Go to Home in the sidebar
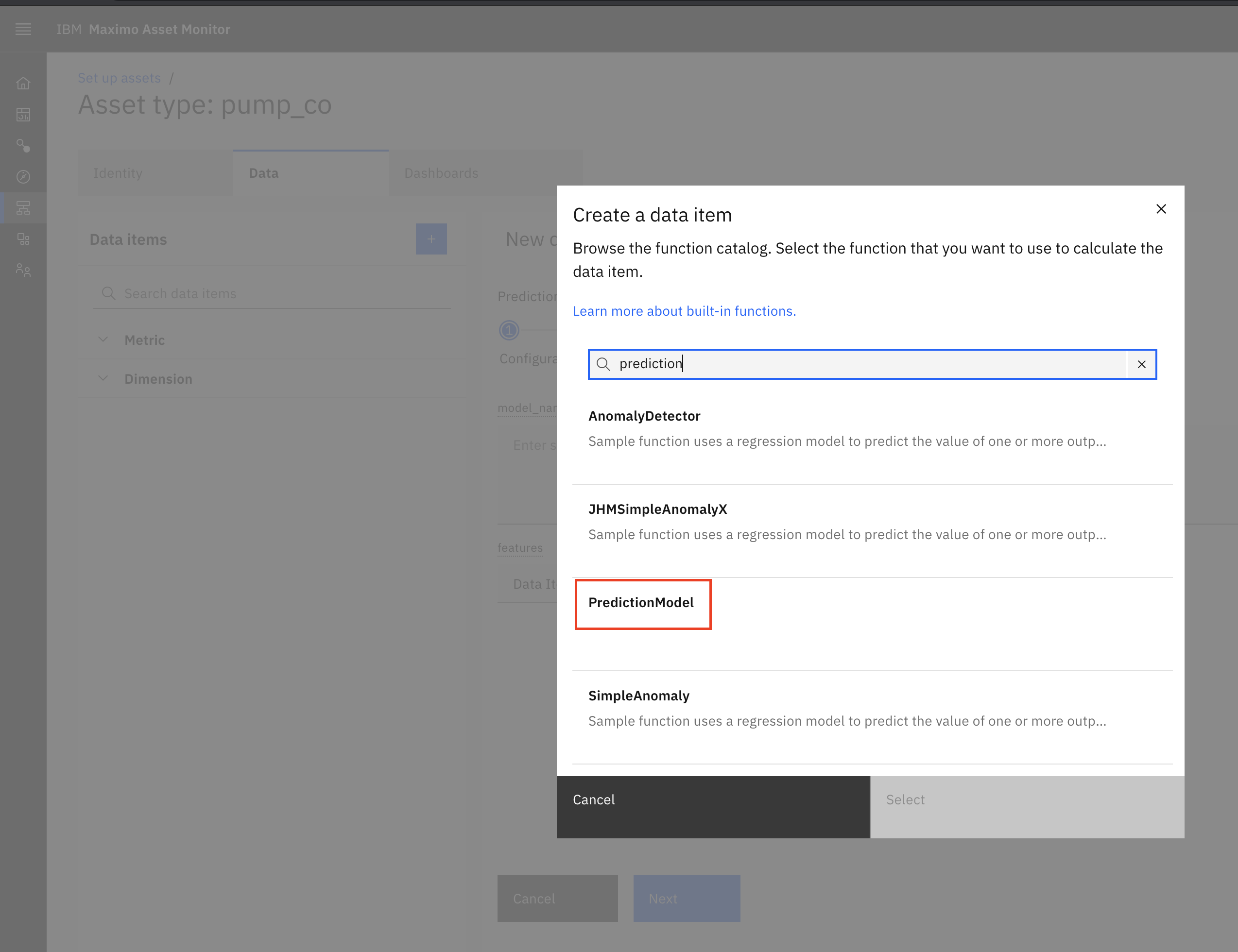 click(23, 84)
